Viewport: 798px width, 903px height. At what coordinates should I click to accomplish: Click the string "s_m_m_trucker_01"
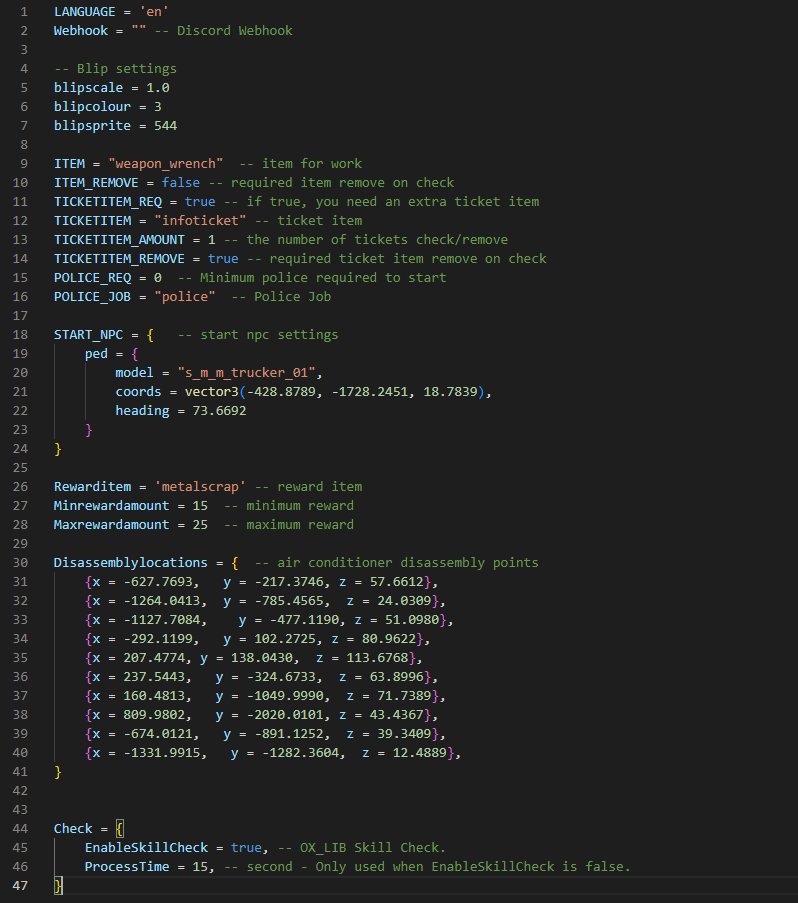tap(246, 373)
